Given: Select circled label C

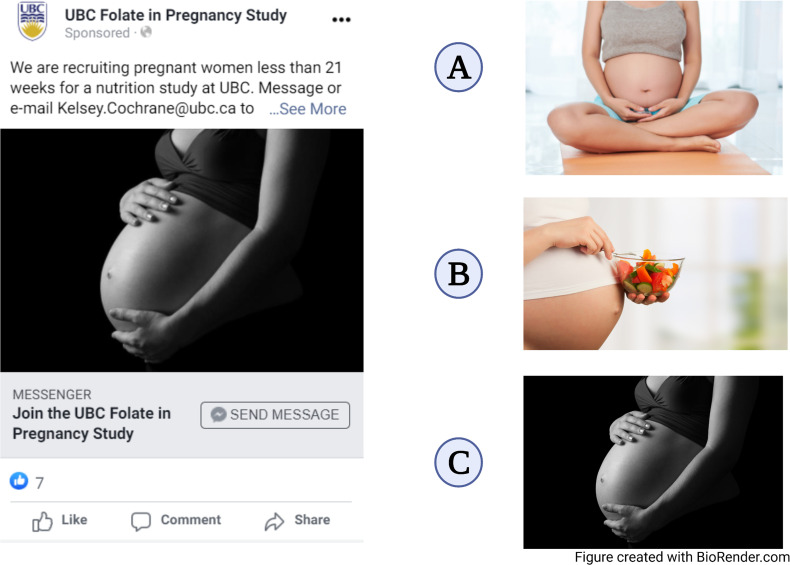Looking at the screenshot, I should coord(458,463).
